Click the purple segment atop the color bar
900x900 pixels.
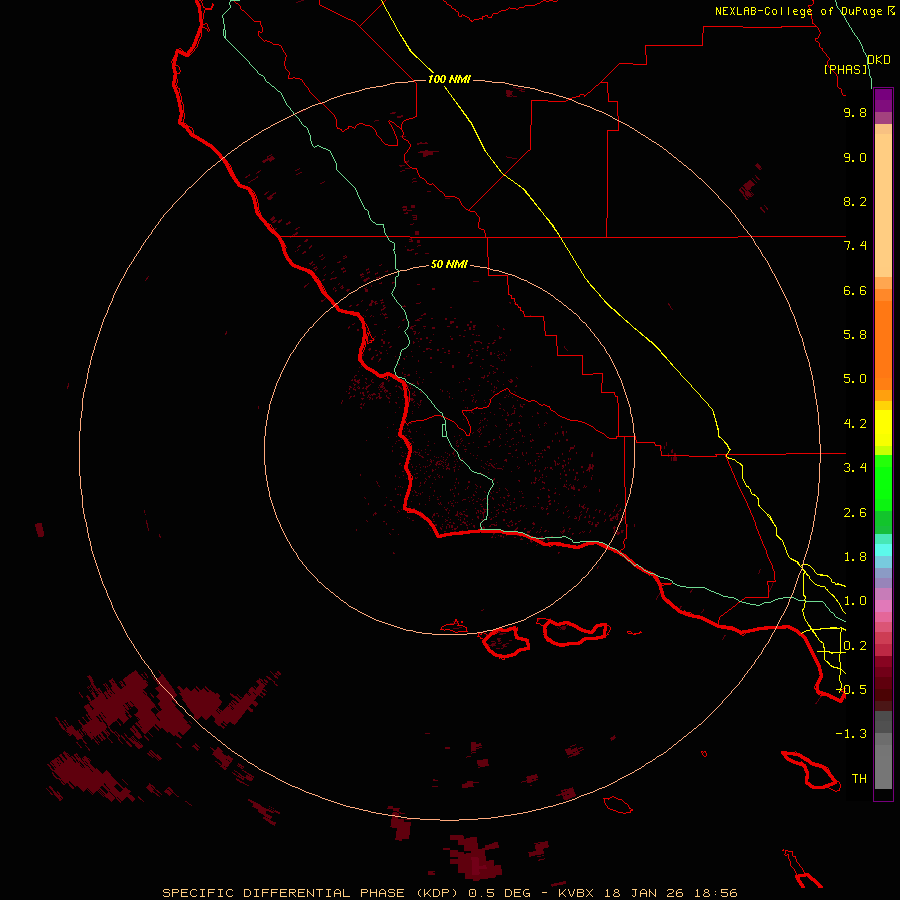click(x=883, y=100)
